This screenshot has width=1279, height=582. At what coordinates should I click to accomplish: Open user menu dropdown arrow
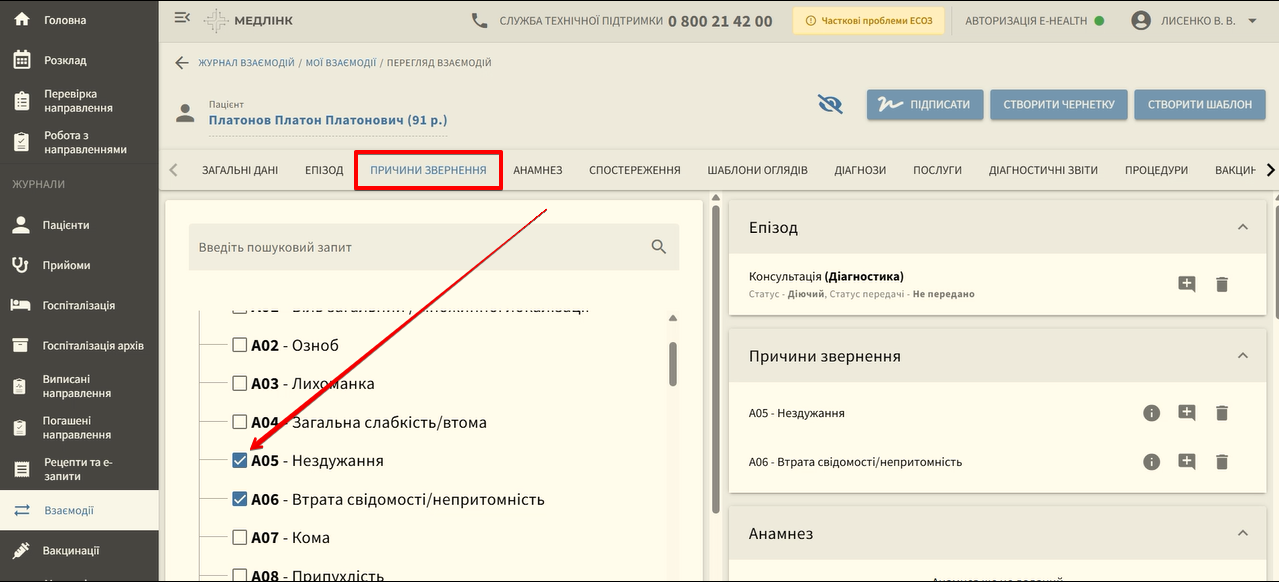point(1252,20)
